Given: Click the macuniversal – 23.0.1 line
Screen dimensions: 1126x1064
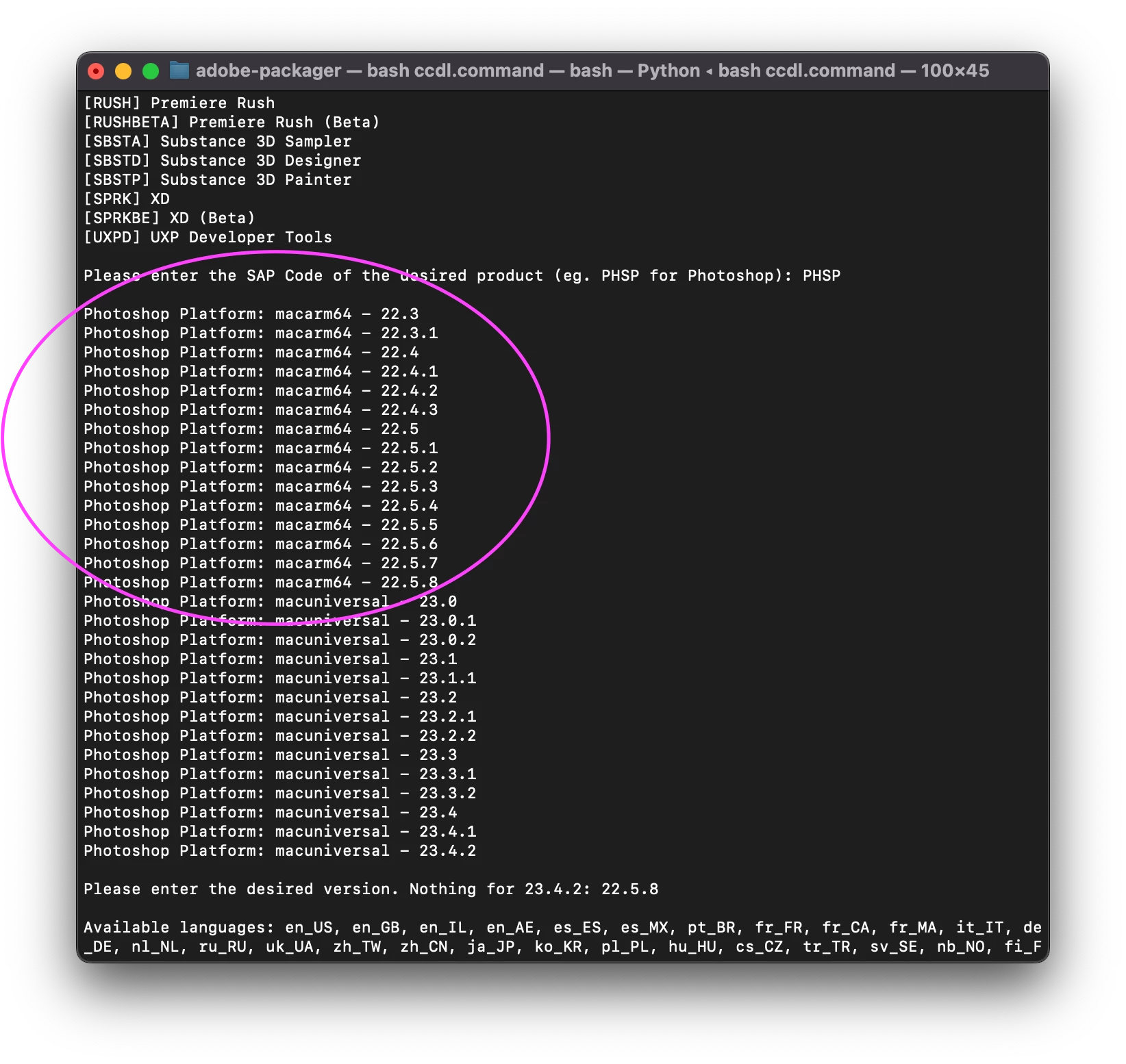Looking at the screenshot, I should point(280,621).
